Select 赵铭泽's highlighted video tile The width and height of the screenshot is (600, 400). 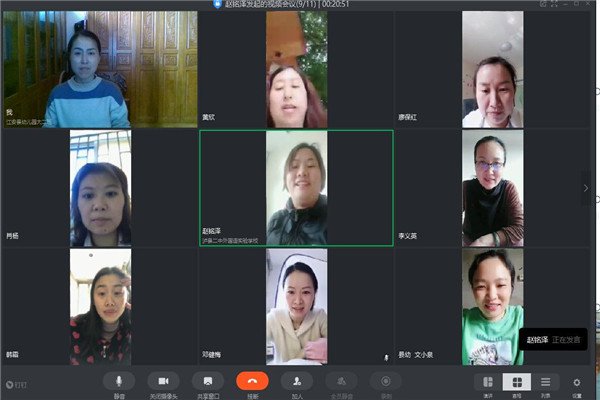(297, 188)
